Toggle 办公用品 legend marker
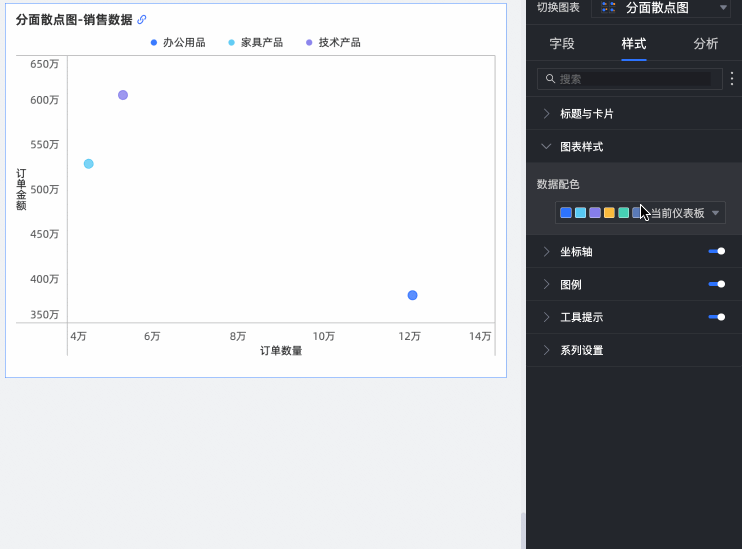The width and height of the screenshot is (742, 549). [154, 43]
